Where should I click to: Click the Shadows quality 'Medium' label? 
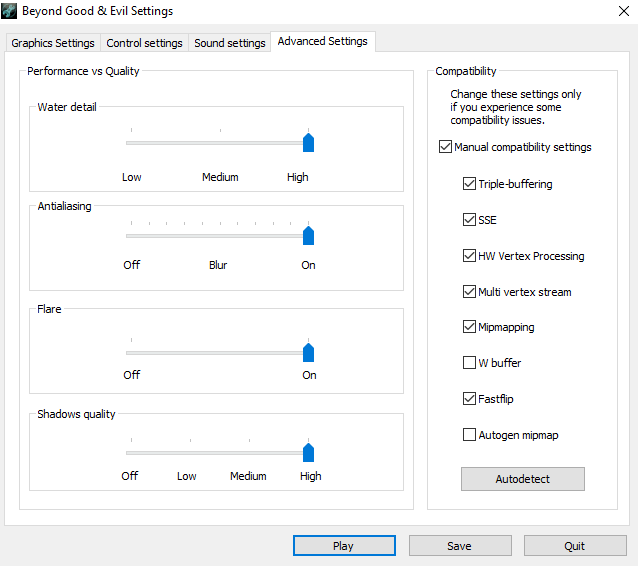pyautogui.click(x=248, y=476)
